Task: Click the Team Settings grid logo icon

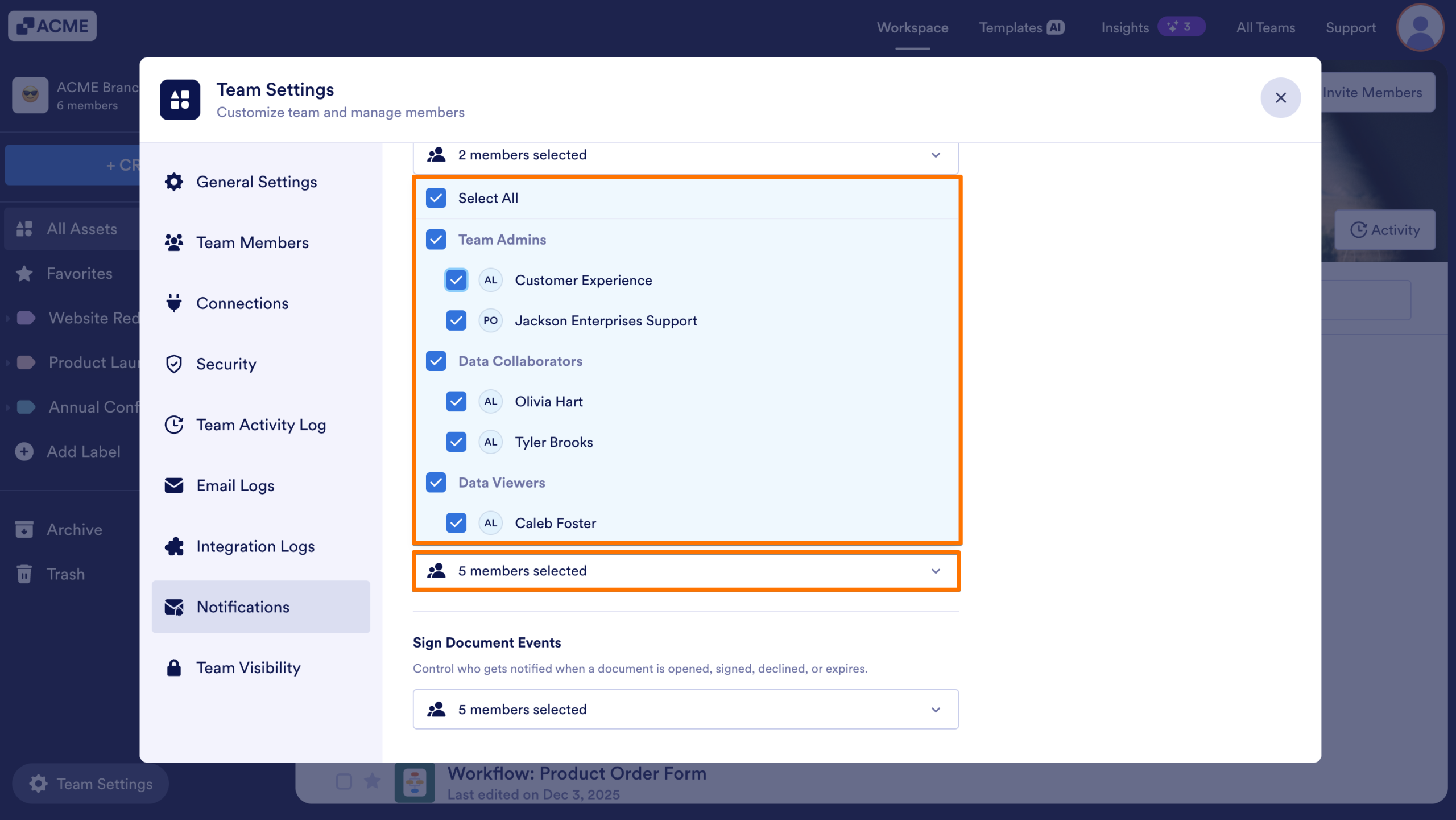Action: 180,100
